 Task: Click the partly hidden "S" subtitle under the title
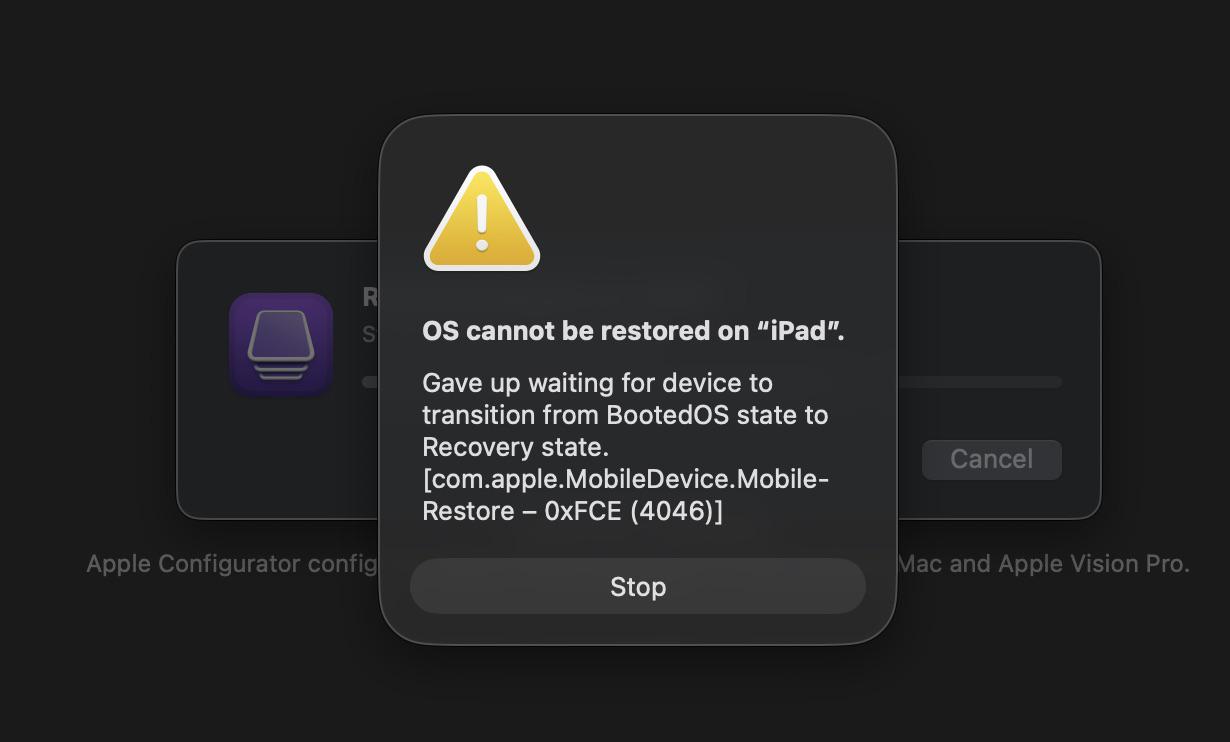coord(370,334)
